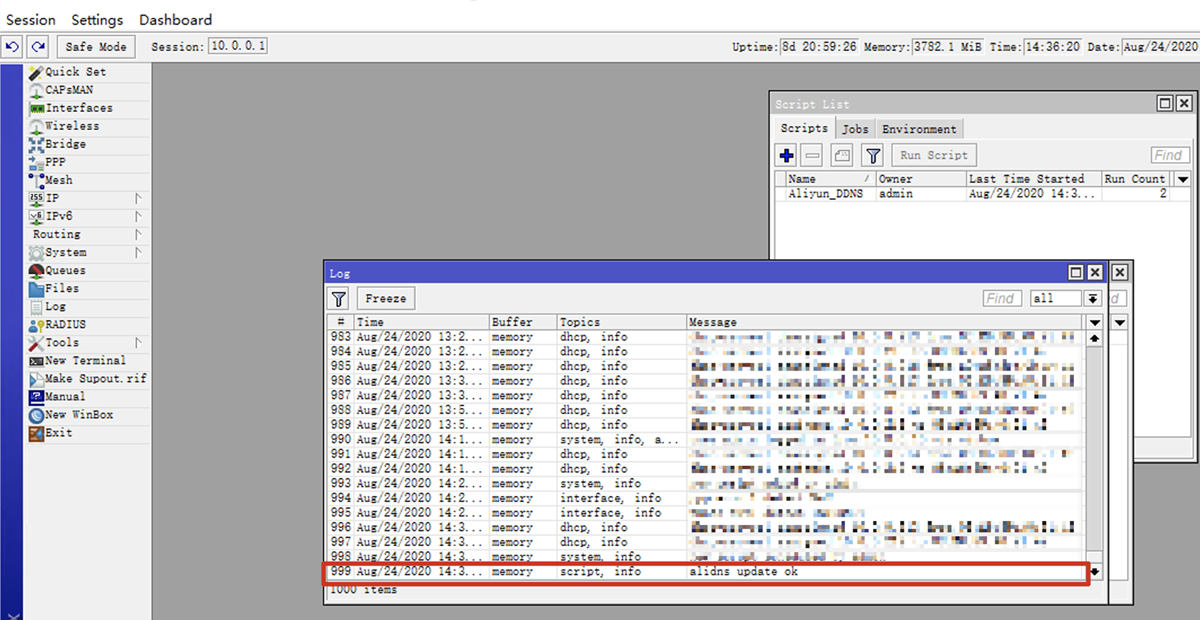Open the Settings menu
This screenshot has height=620, width=1200.
click(97, 20)
